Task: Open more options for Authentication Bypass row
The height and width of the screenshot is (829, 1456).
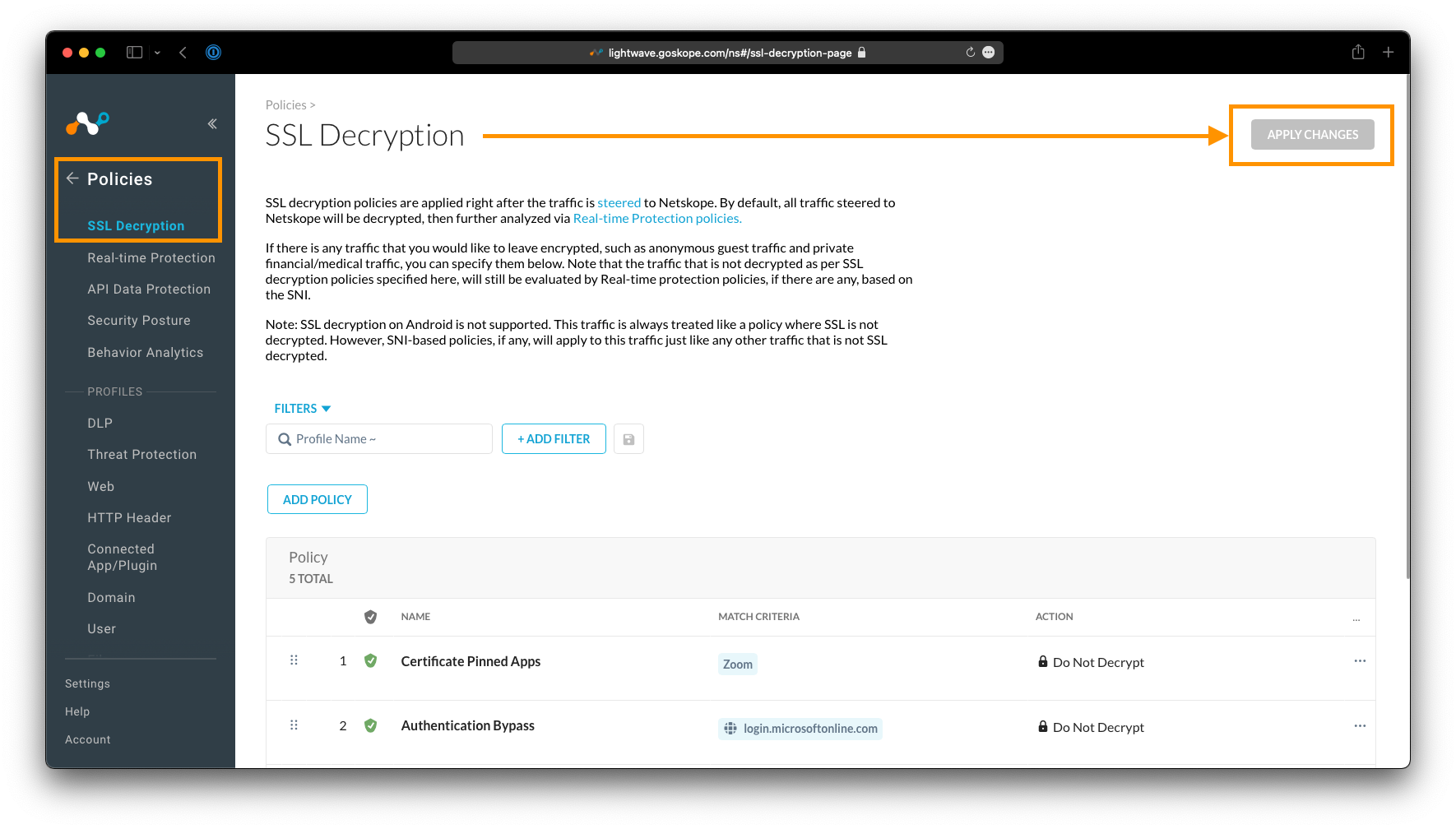Action: click(1359, 726)
